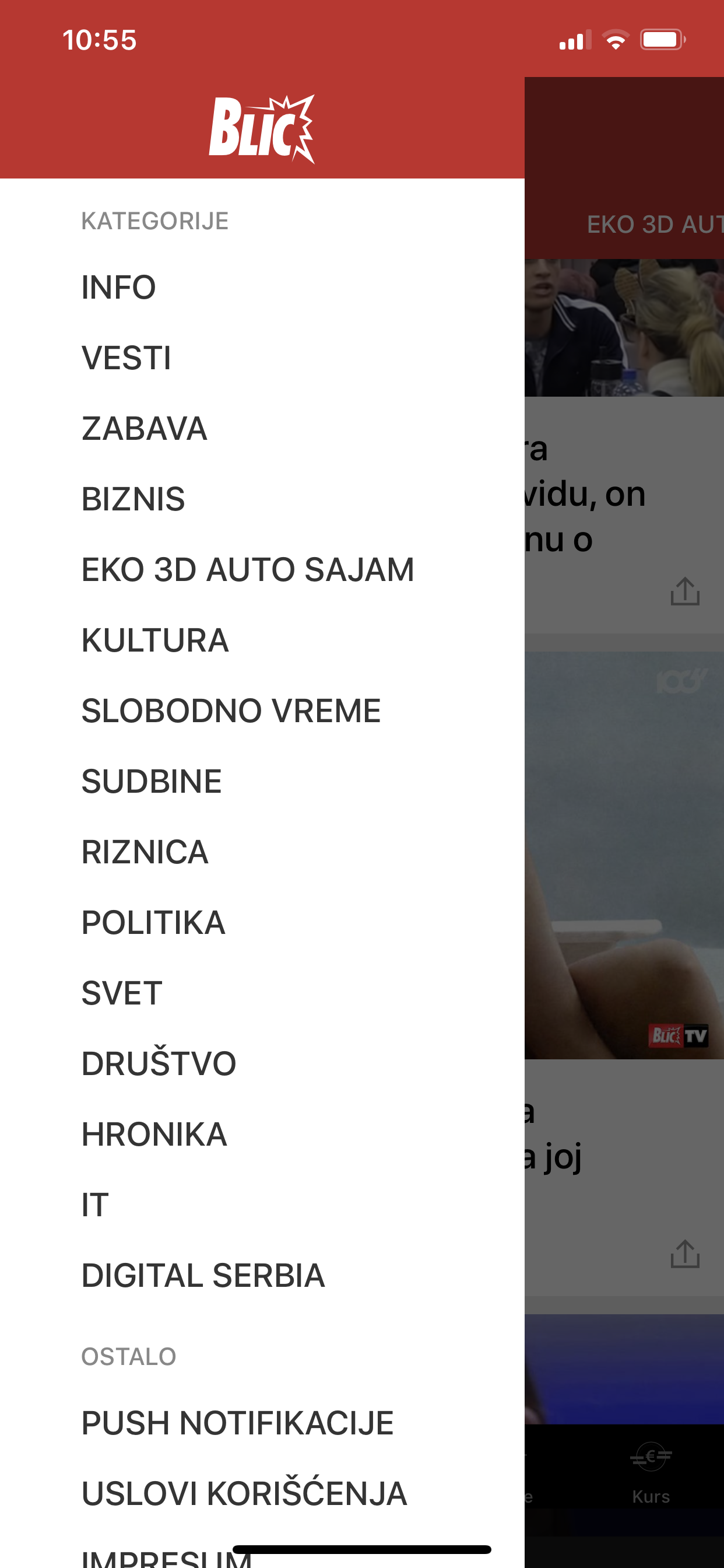Screen dimensions: 724x1568
Task: Tap the Wi-Fi status icon
Action: 616,40
